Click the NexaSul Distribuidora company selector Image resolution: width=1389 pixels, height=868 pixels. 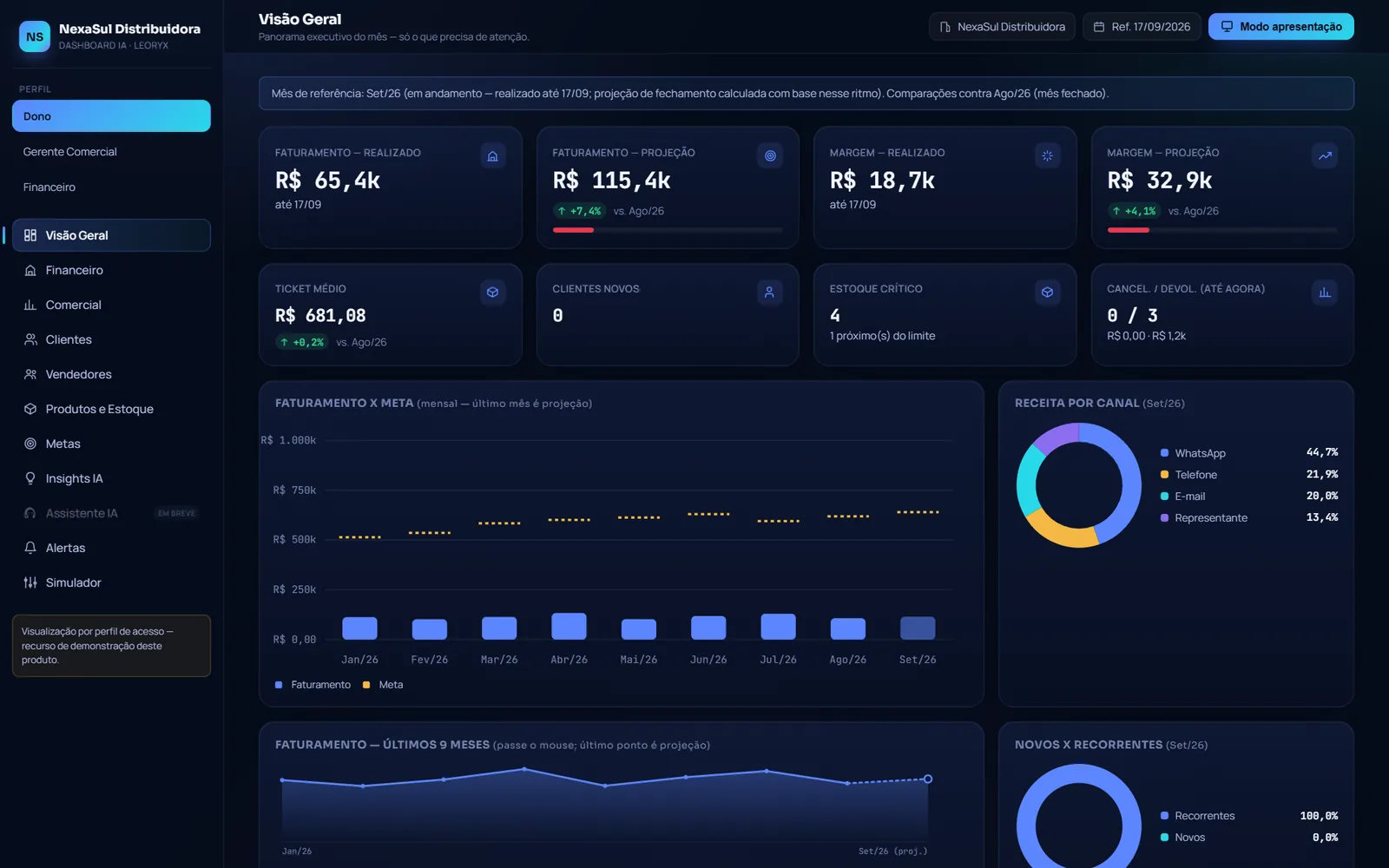point(1002,27)
